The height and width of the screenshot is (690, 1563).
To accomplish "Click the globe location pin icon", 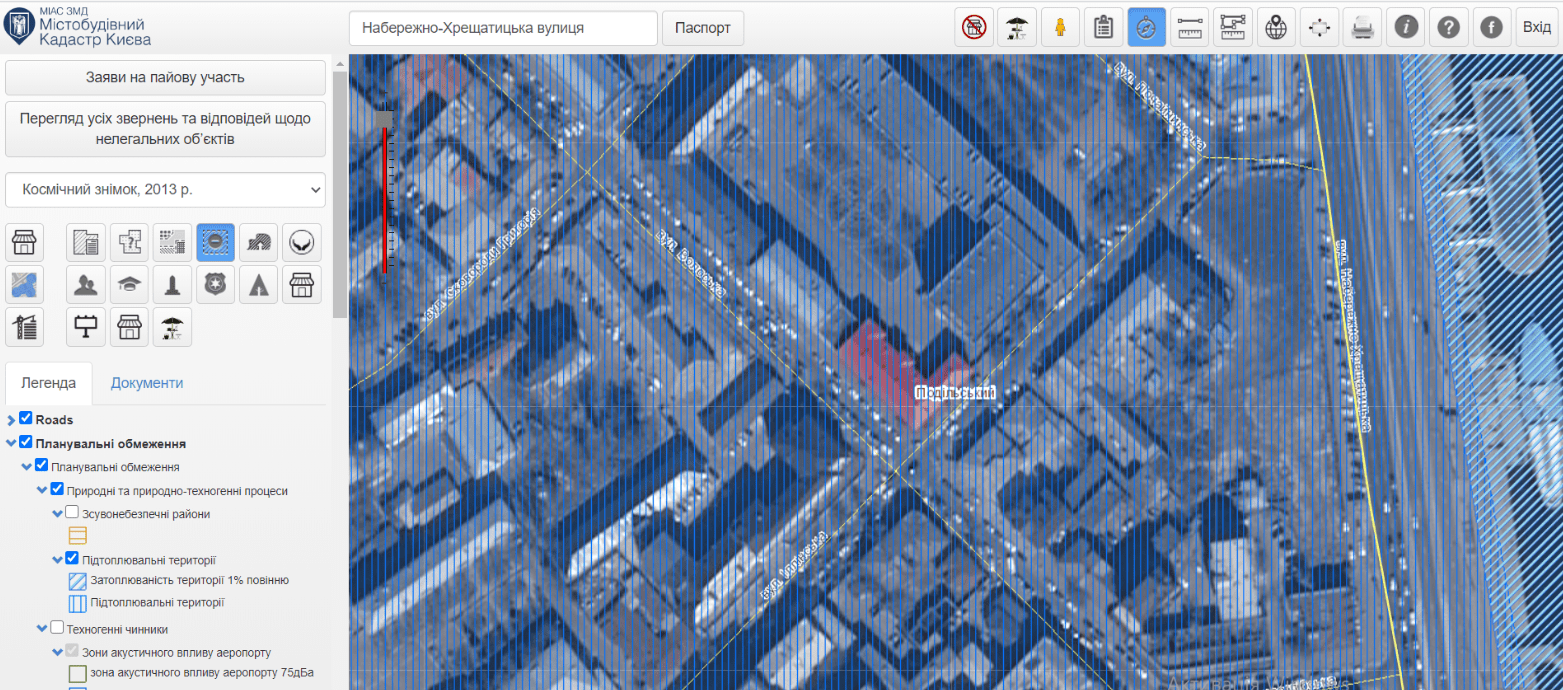I will coord(1276,28).
